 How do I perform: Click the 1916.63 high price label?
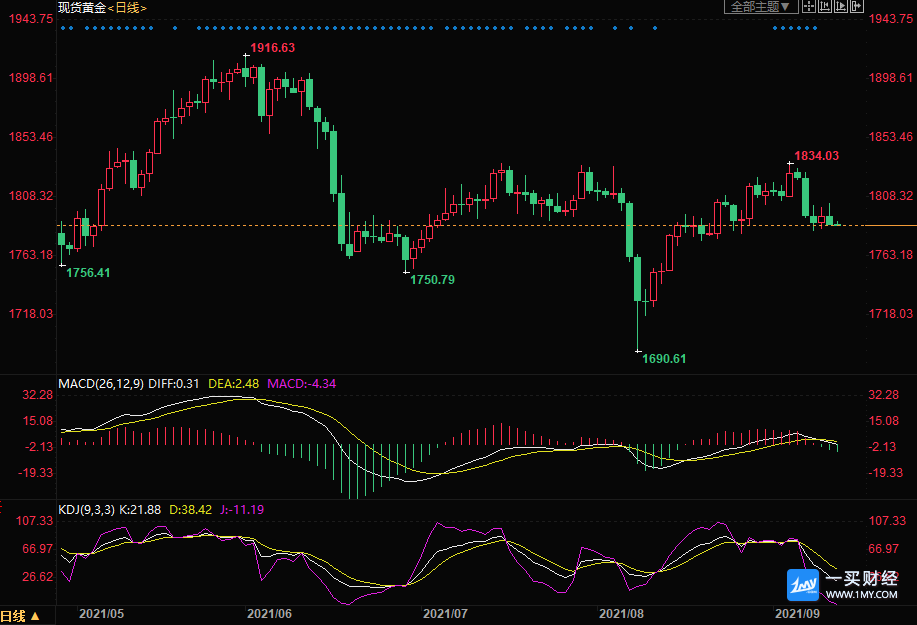click(x=273, y=48)
